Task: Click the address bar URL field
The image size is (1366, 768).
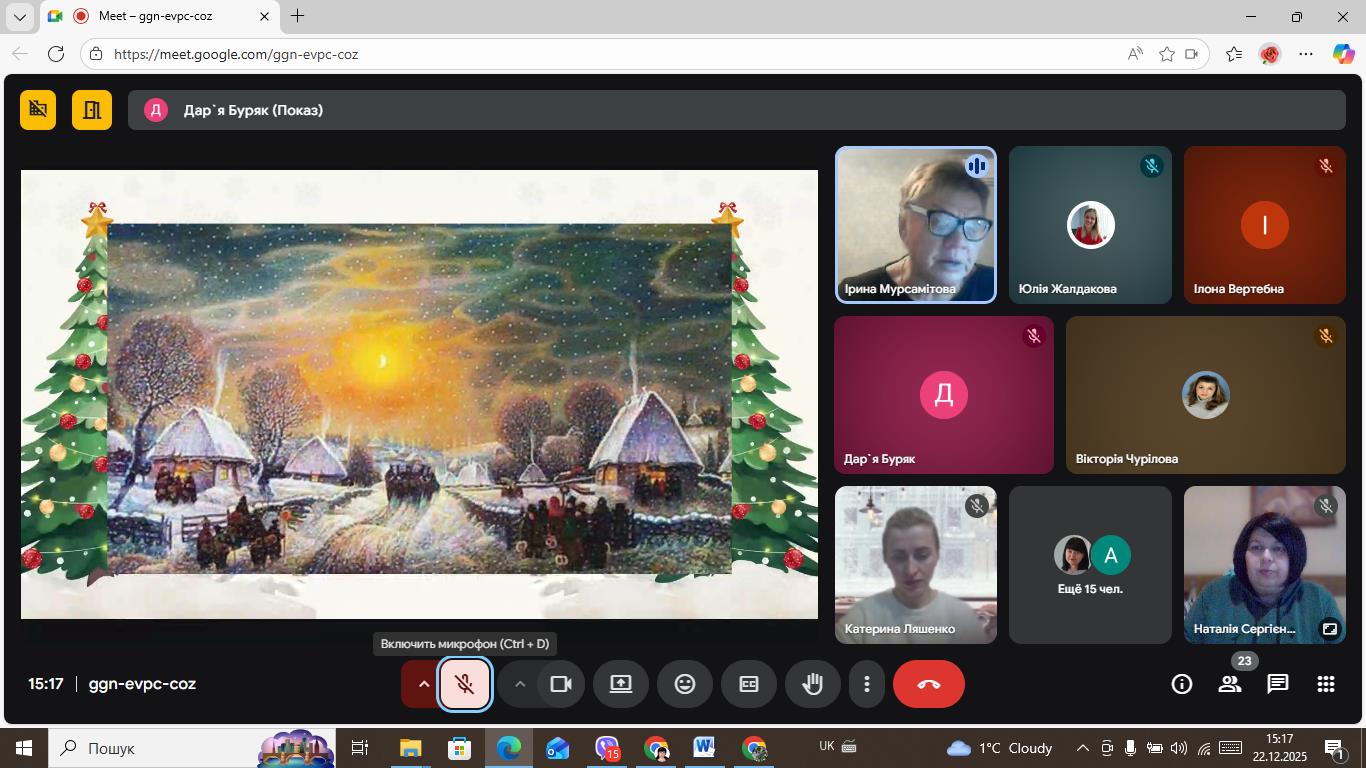Action: click(x=600, y=54)
